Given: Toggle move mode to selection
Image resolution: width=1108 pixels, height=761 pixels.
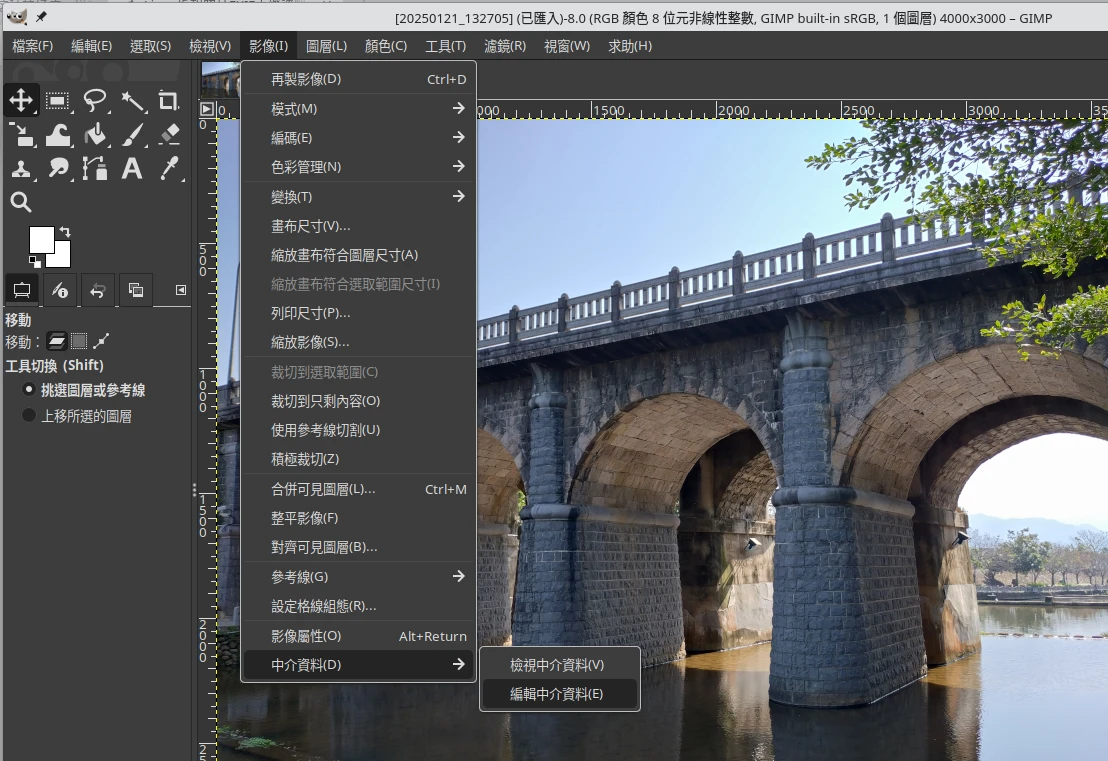Looking at the screenshot, I should pos(80,341).
